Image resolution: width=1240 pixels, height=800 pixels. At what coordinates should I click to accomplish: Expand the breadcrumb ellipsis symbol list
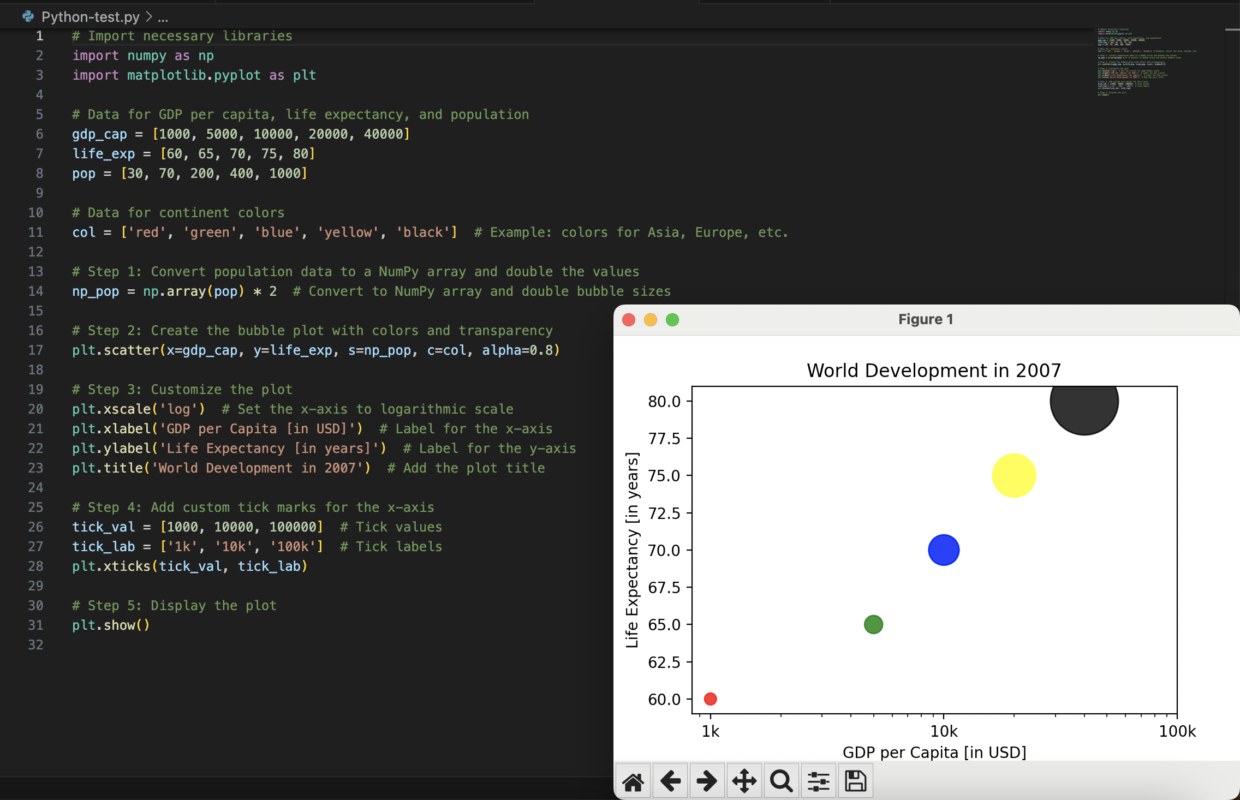click(163, 17)
